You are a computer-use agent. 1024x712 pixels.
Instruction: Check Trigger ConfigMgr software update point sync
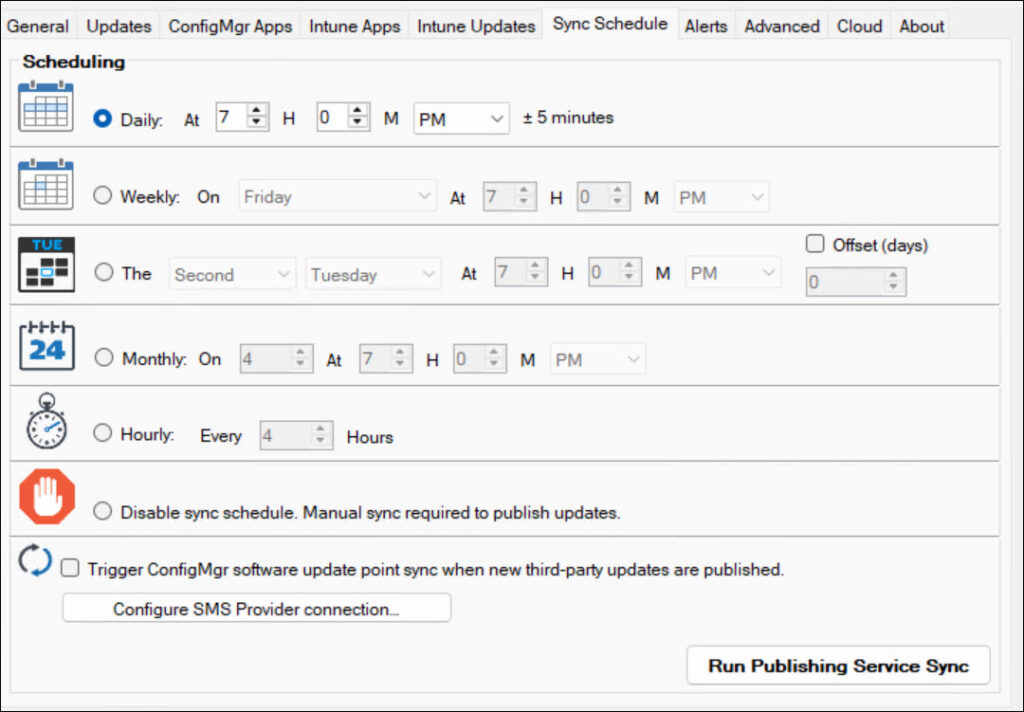[x=70, y=569]
